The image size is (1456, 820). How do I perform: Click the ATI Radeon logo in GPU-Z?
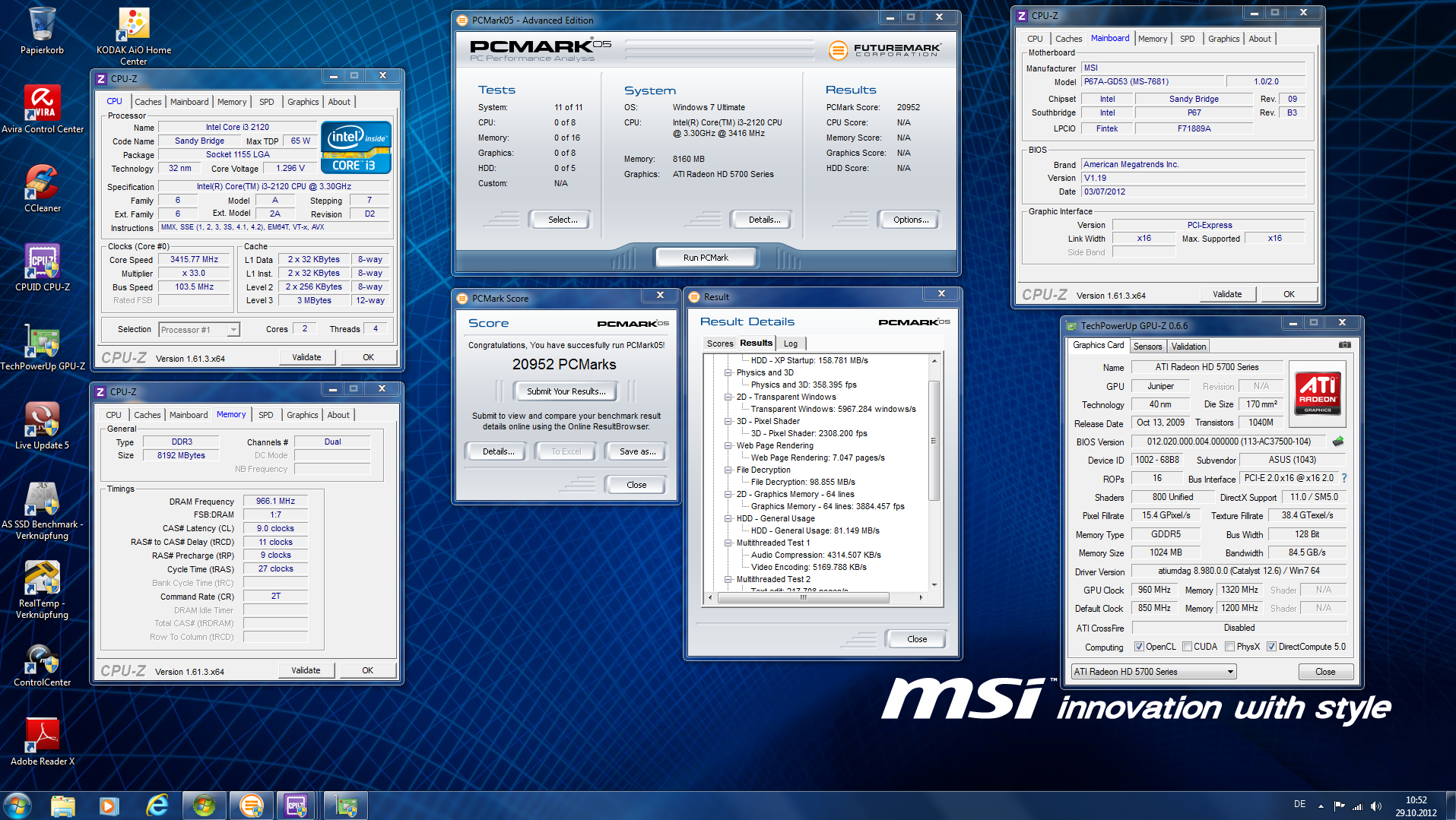point(1318,393)
